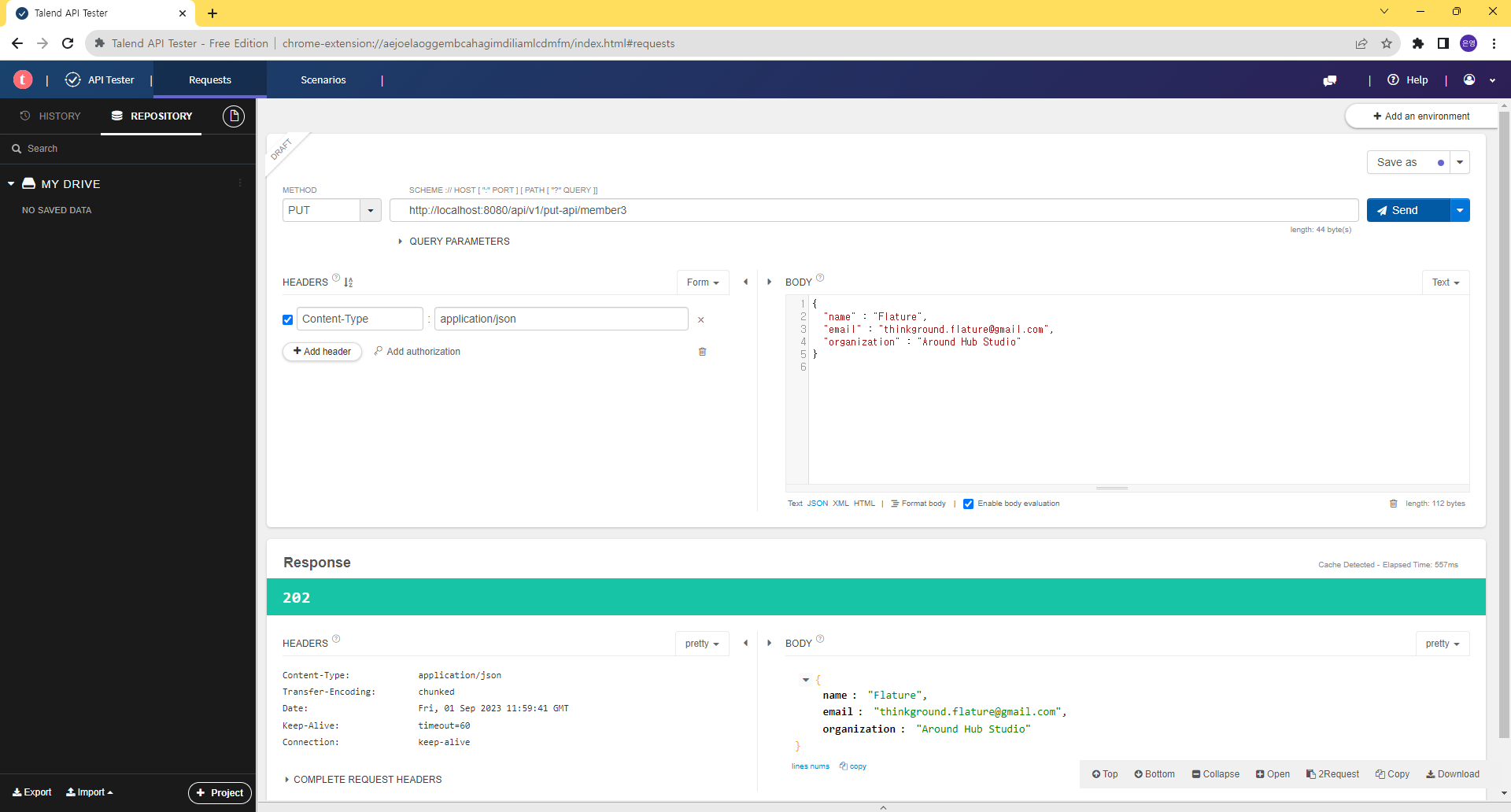Open the request body Text type dropdown
The width and height of the screenshot is (1511, 812).
(1446, 282)
